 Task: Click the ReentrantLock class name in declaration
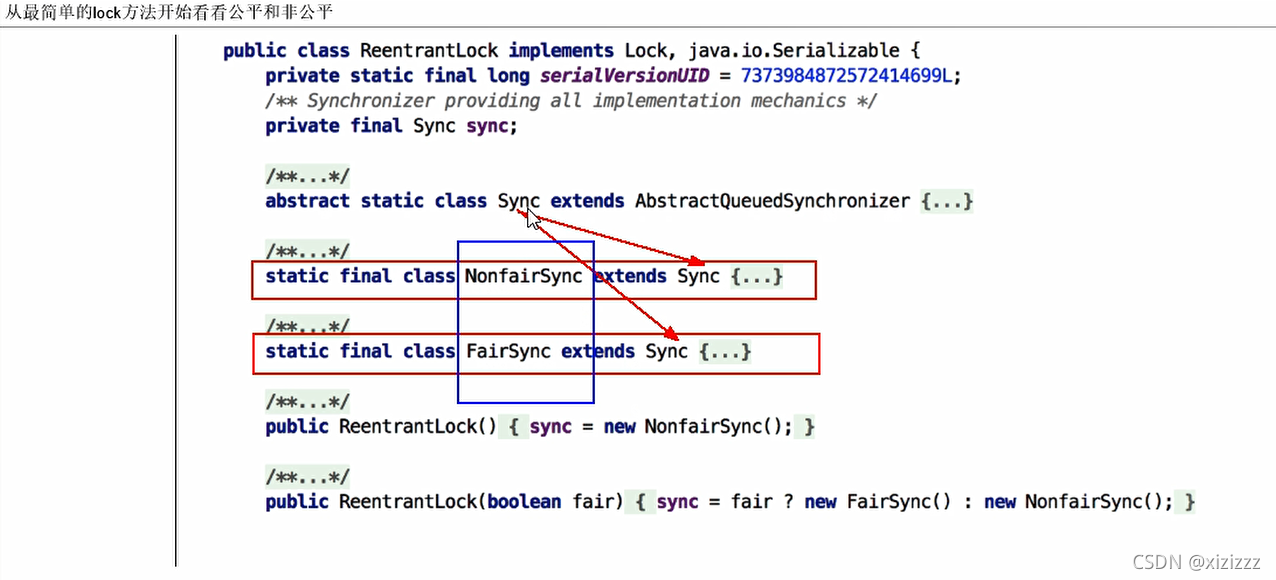[x=429, y=51]
